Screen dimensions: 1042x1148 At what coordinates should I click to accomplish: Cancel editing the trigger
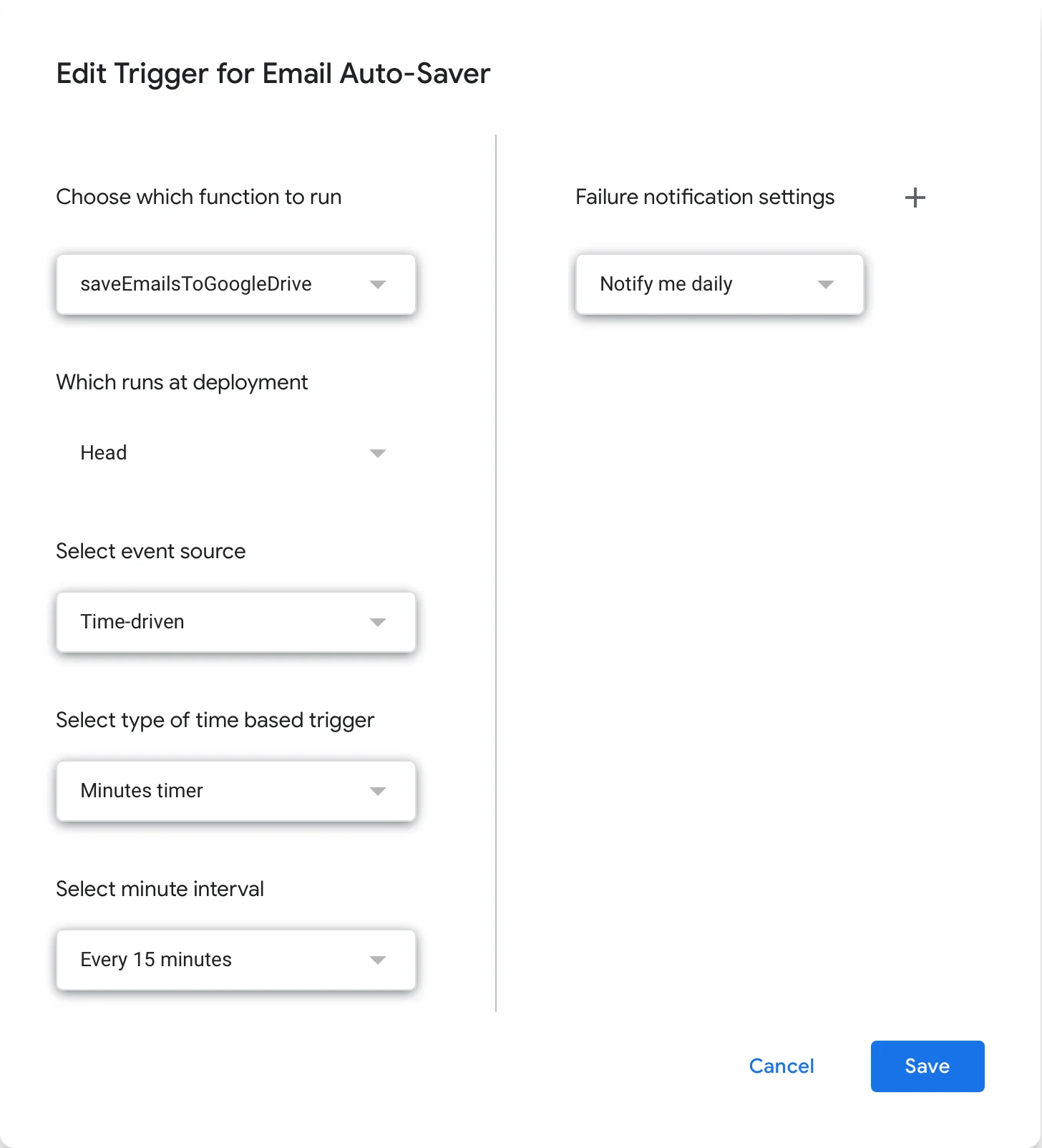781,1066
